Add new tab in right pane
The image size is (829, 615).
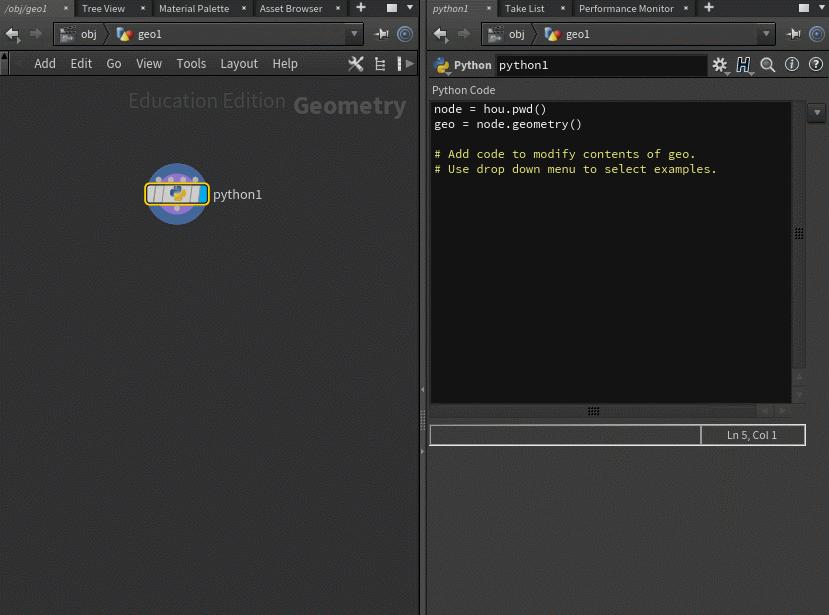tap(709, 7)
